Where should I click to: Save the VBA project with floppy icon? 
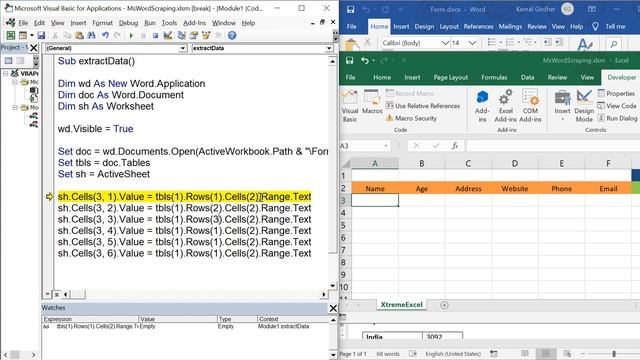(x=41, y=36)
